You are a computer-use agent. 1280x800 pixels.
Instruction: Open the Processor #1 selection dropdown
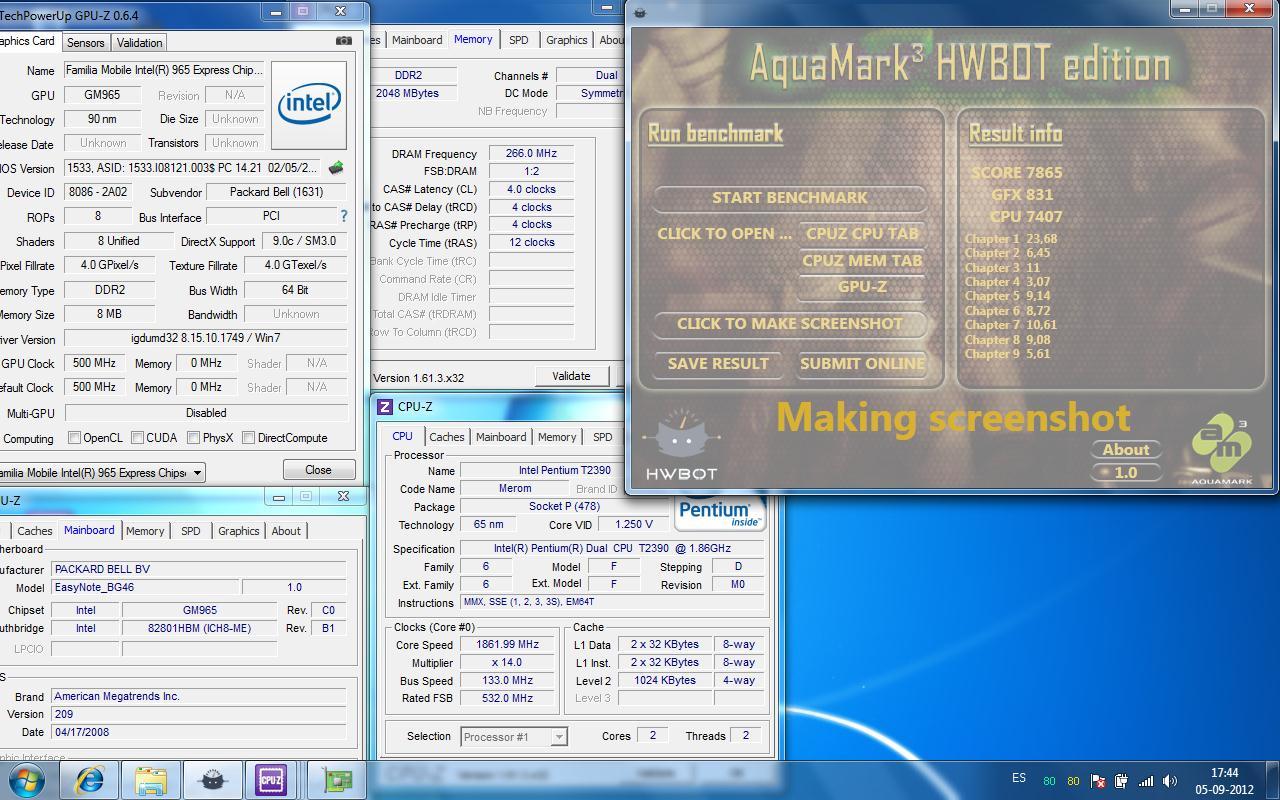tap(559, 737)
